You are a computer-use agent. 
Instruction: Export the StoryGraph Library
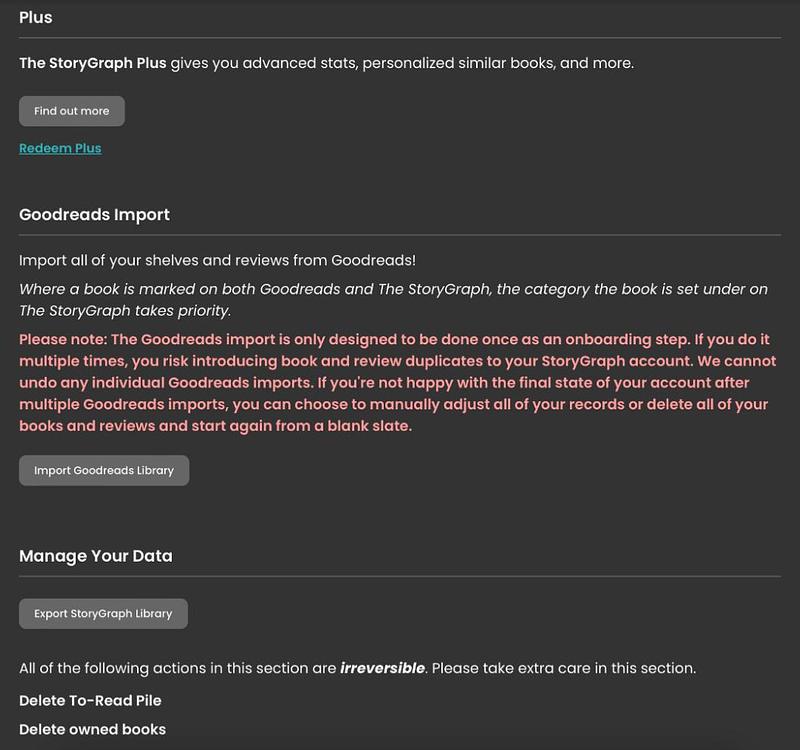pyautogui.click(x=103, y=614)
